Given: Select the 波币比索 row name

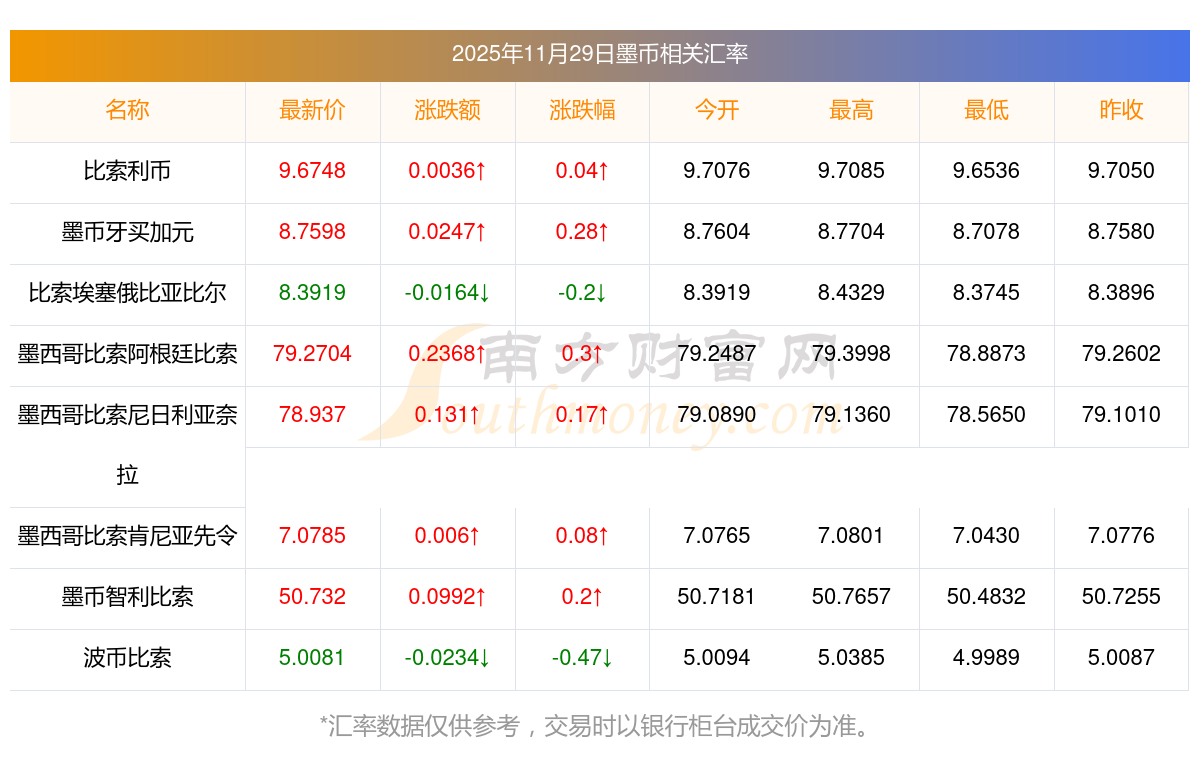Looking at the screenshot, I should [127, 658].
